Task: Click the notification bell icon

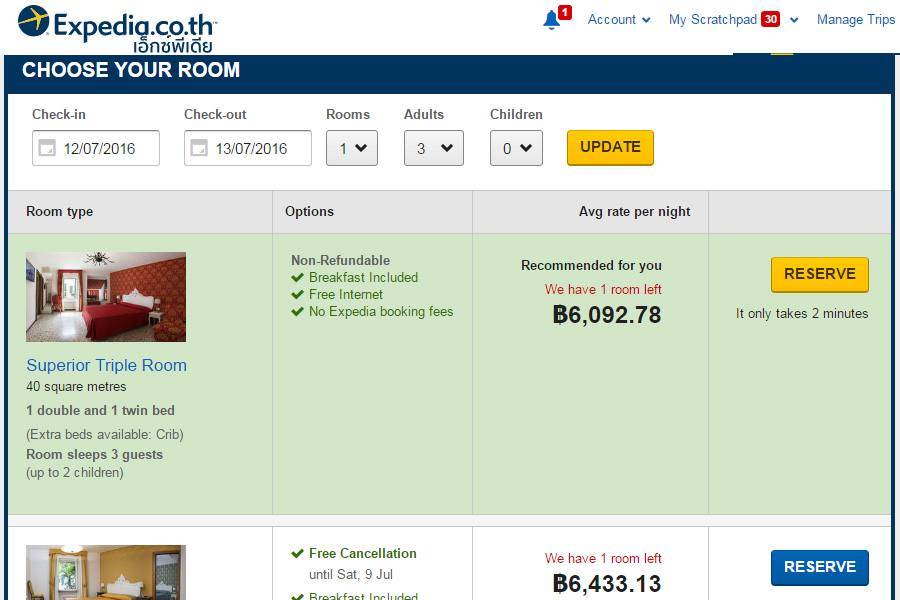Action: click(552, 19)
